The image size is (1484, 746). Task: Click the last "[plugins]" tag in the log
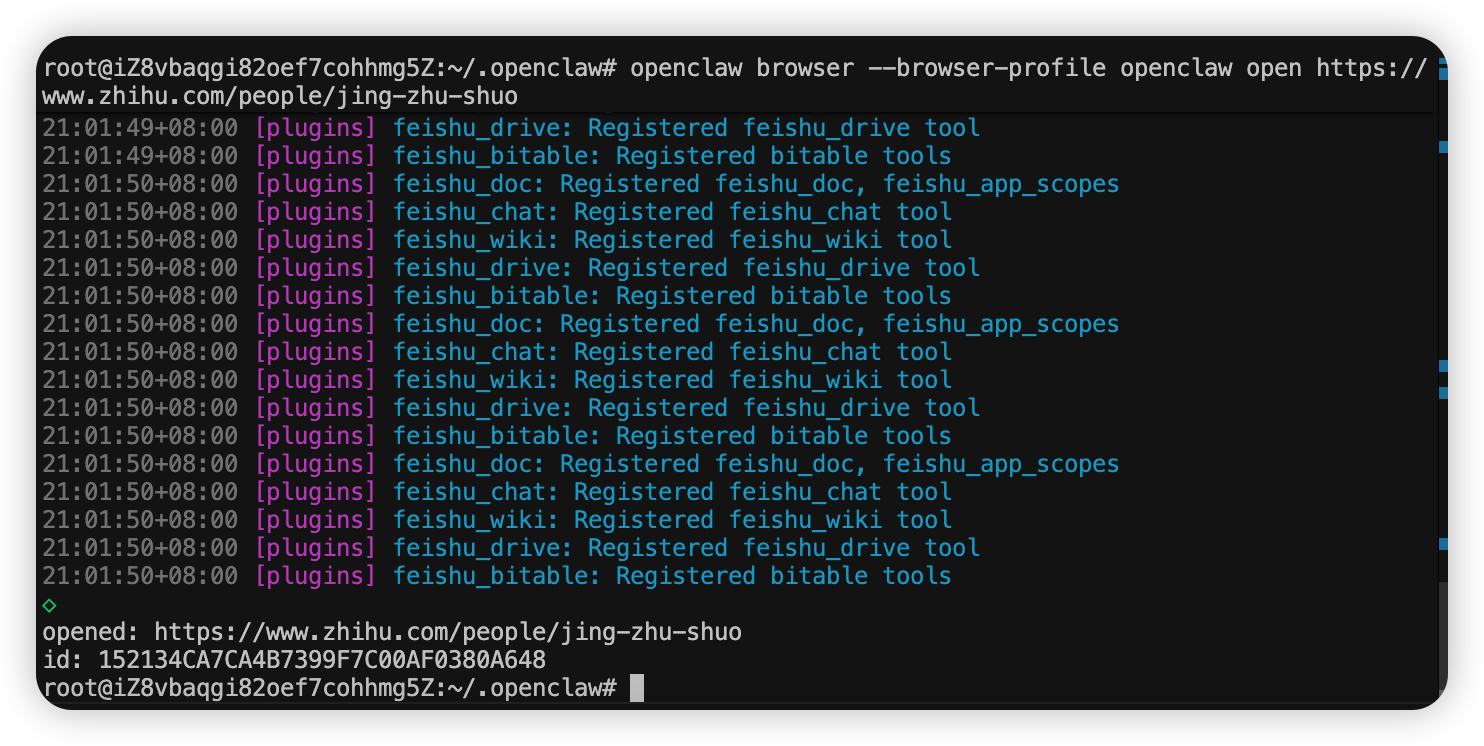315,576
